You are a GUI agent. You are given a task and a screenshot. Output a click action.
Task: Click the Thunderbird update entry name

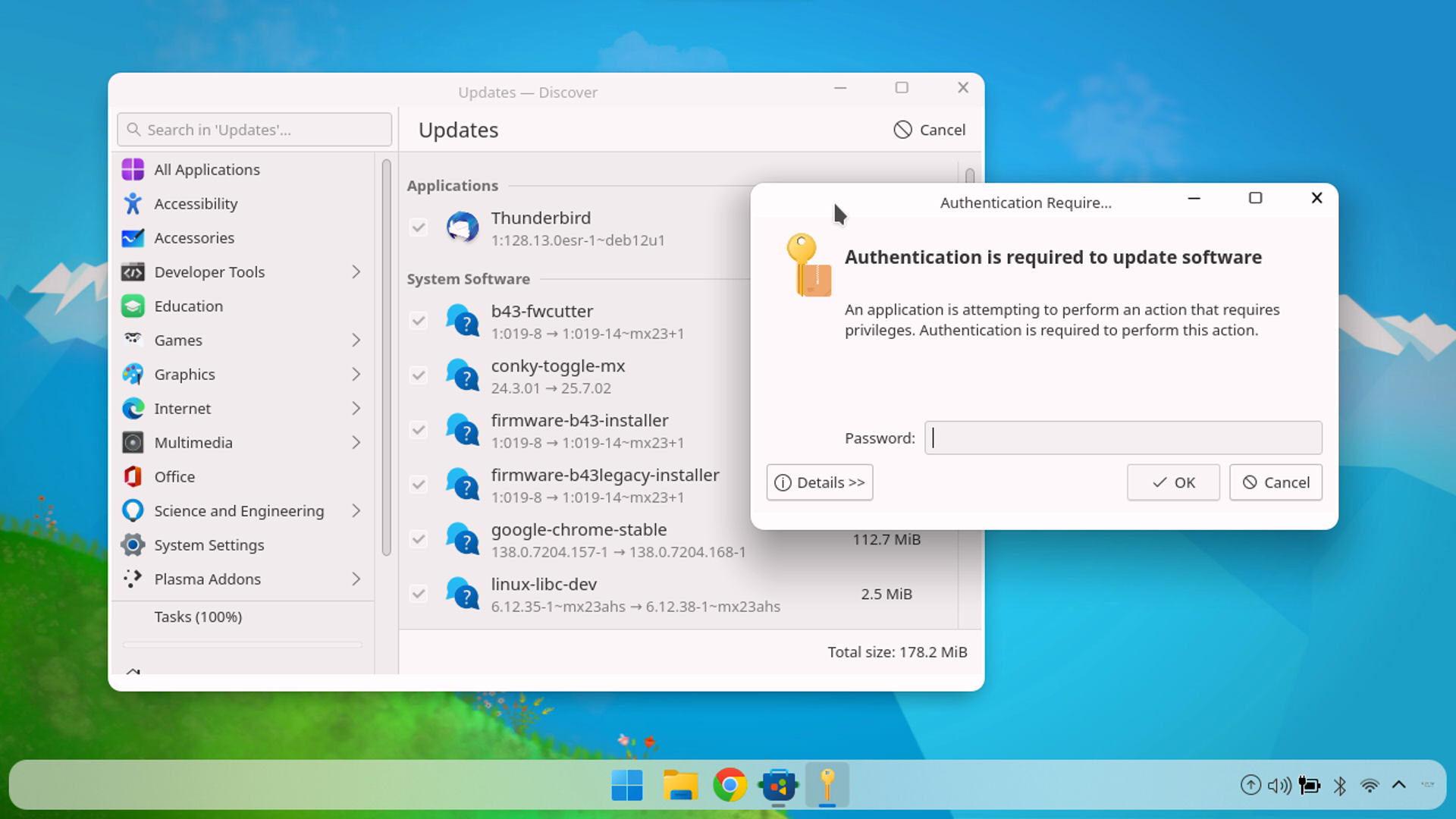coord(541,218)
